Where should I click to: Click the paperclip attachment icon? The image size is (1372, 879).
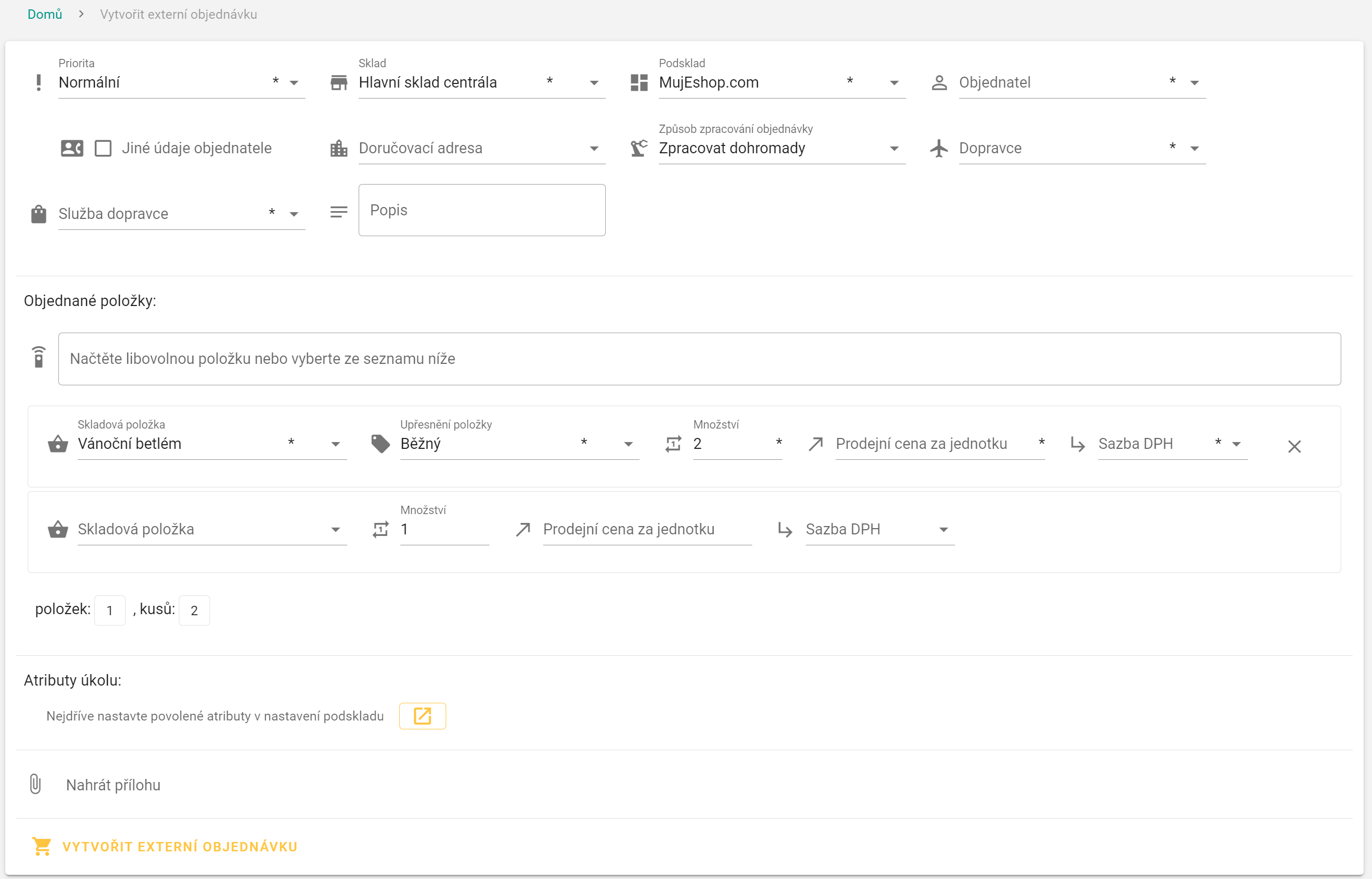35,784
